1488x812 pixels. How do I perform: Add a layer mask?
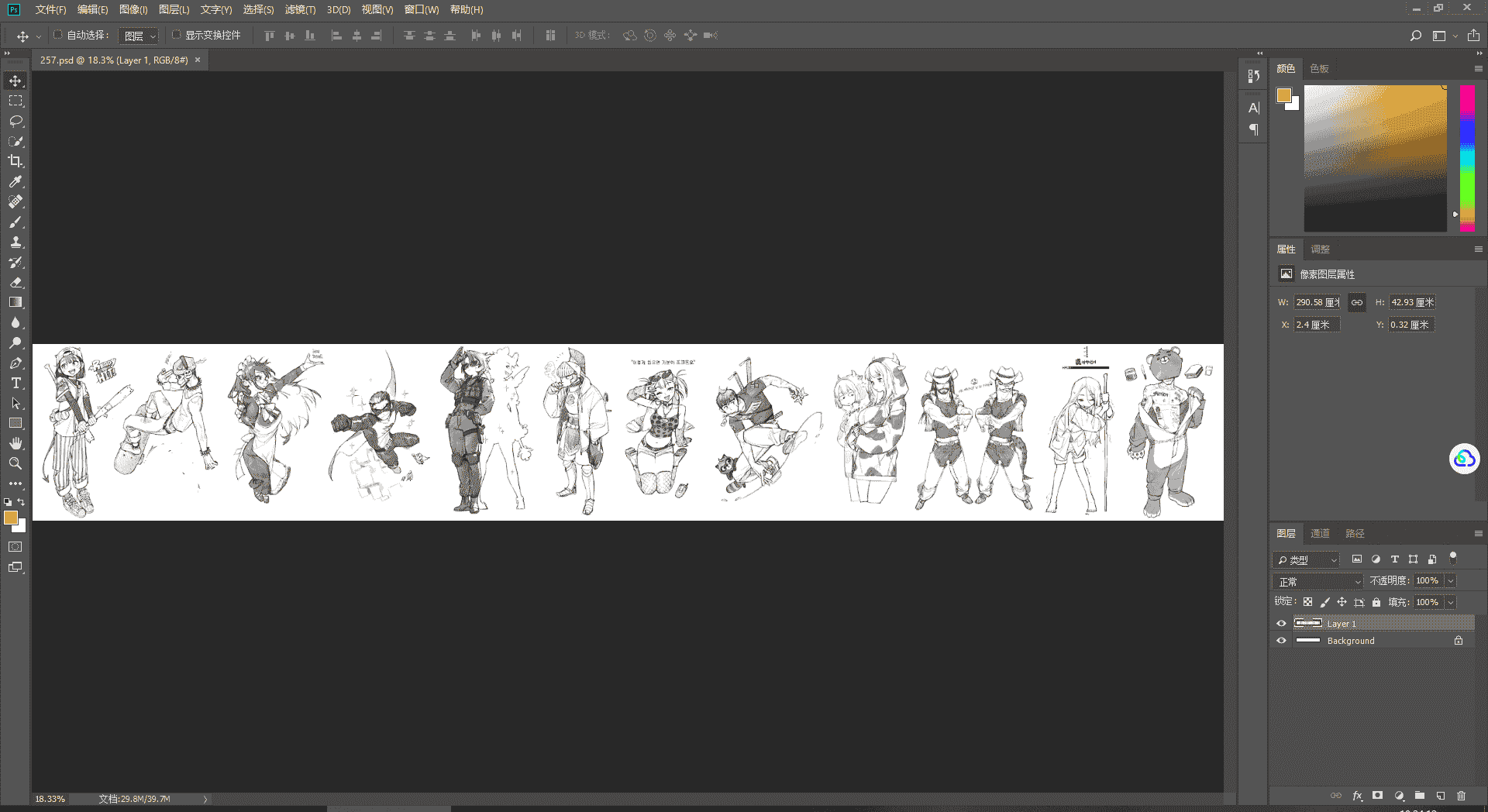(1377, 796)
